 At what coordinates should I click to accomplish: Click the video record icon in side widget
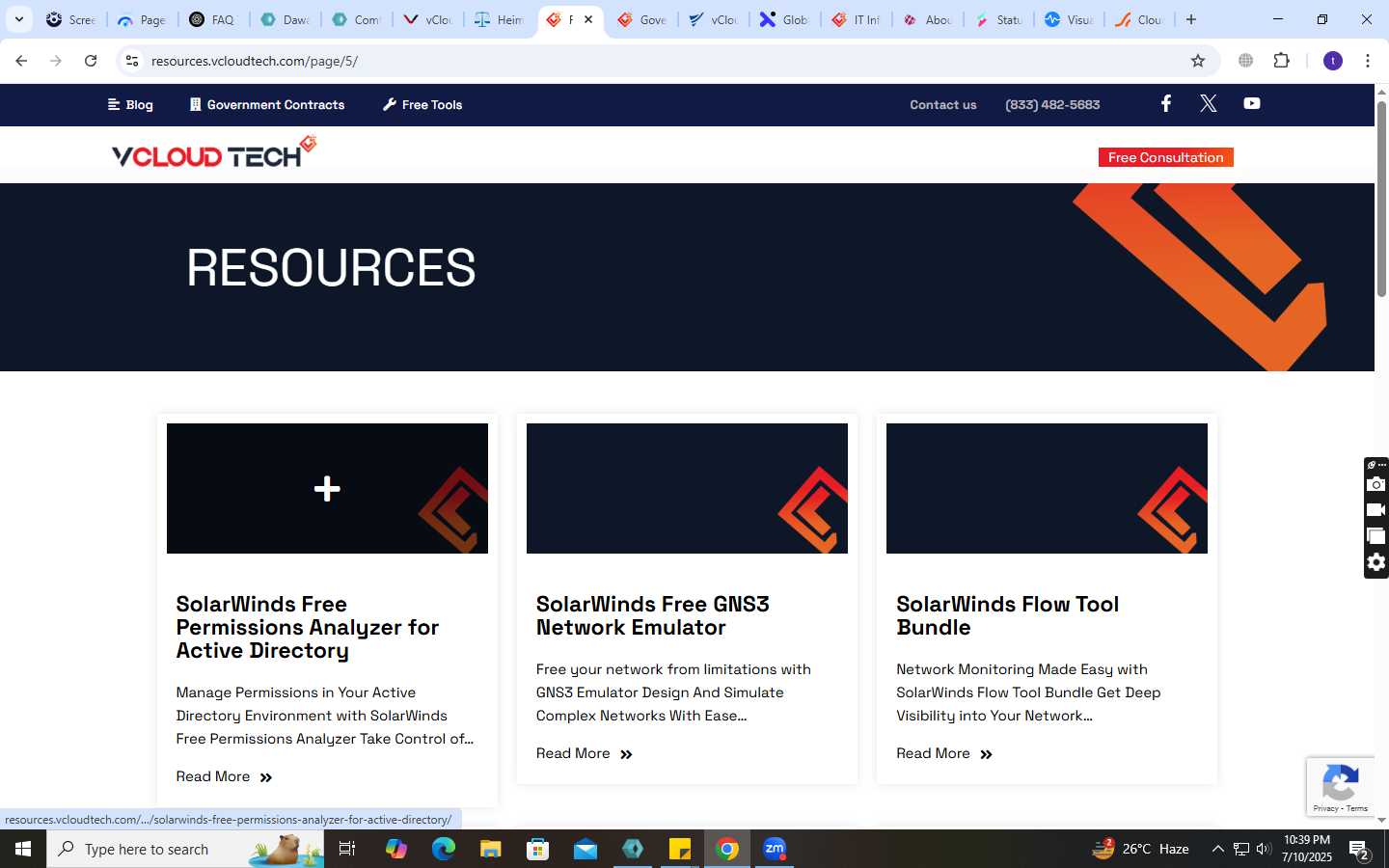[1376, 510]
